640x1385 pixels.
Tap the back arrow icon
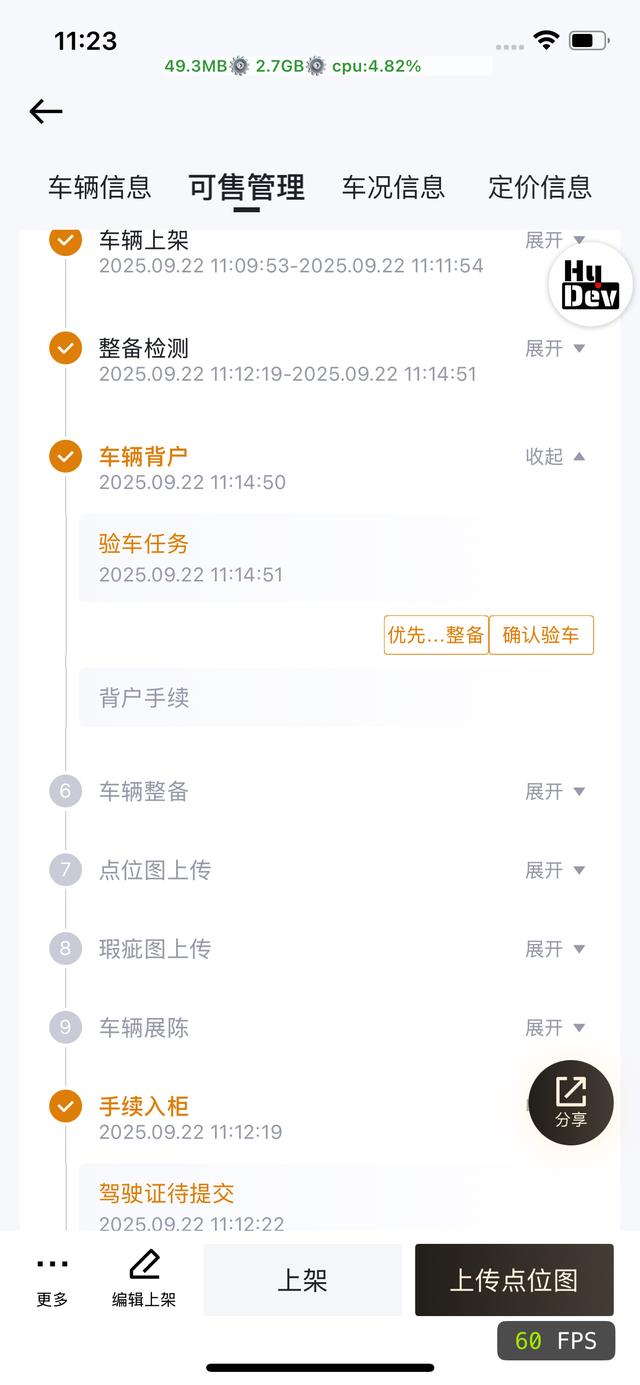46,111
